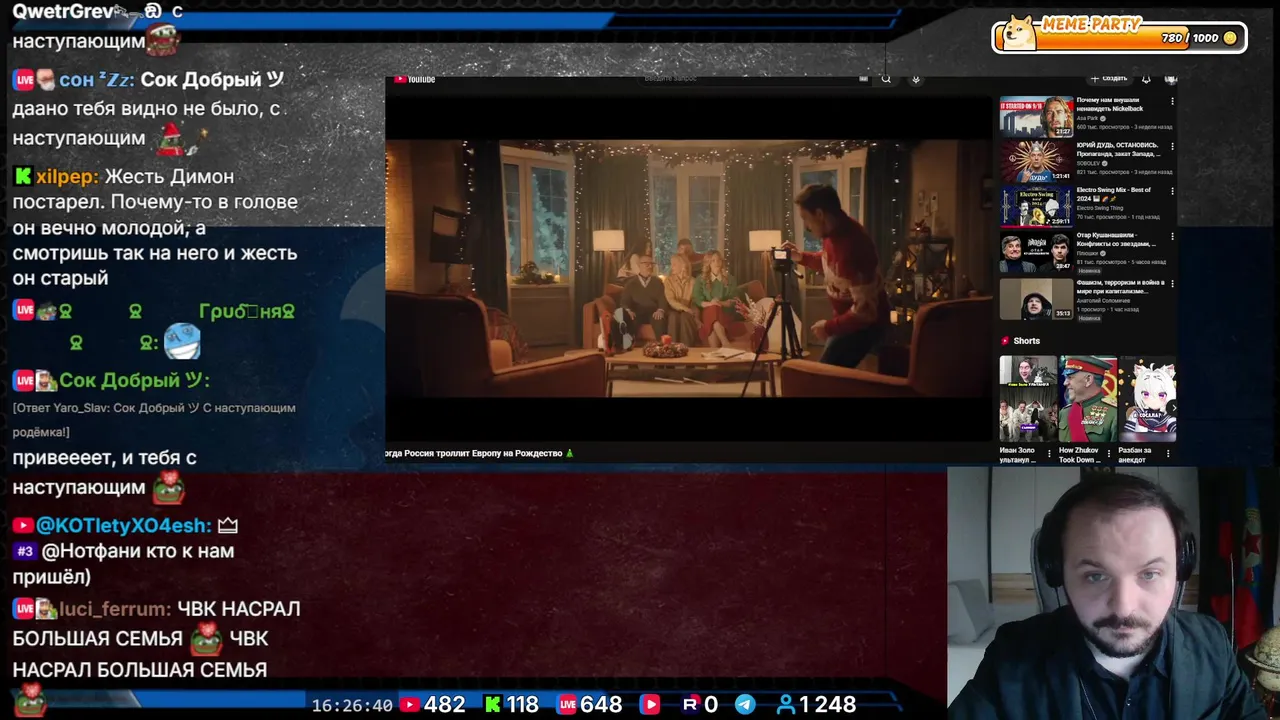Open "Почему нам внушали ненавидеть Nickelback" title
1280x720 pixels.
(1110, 104)
